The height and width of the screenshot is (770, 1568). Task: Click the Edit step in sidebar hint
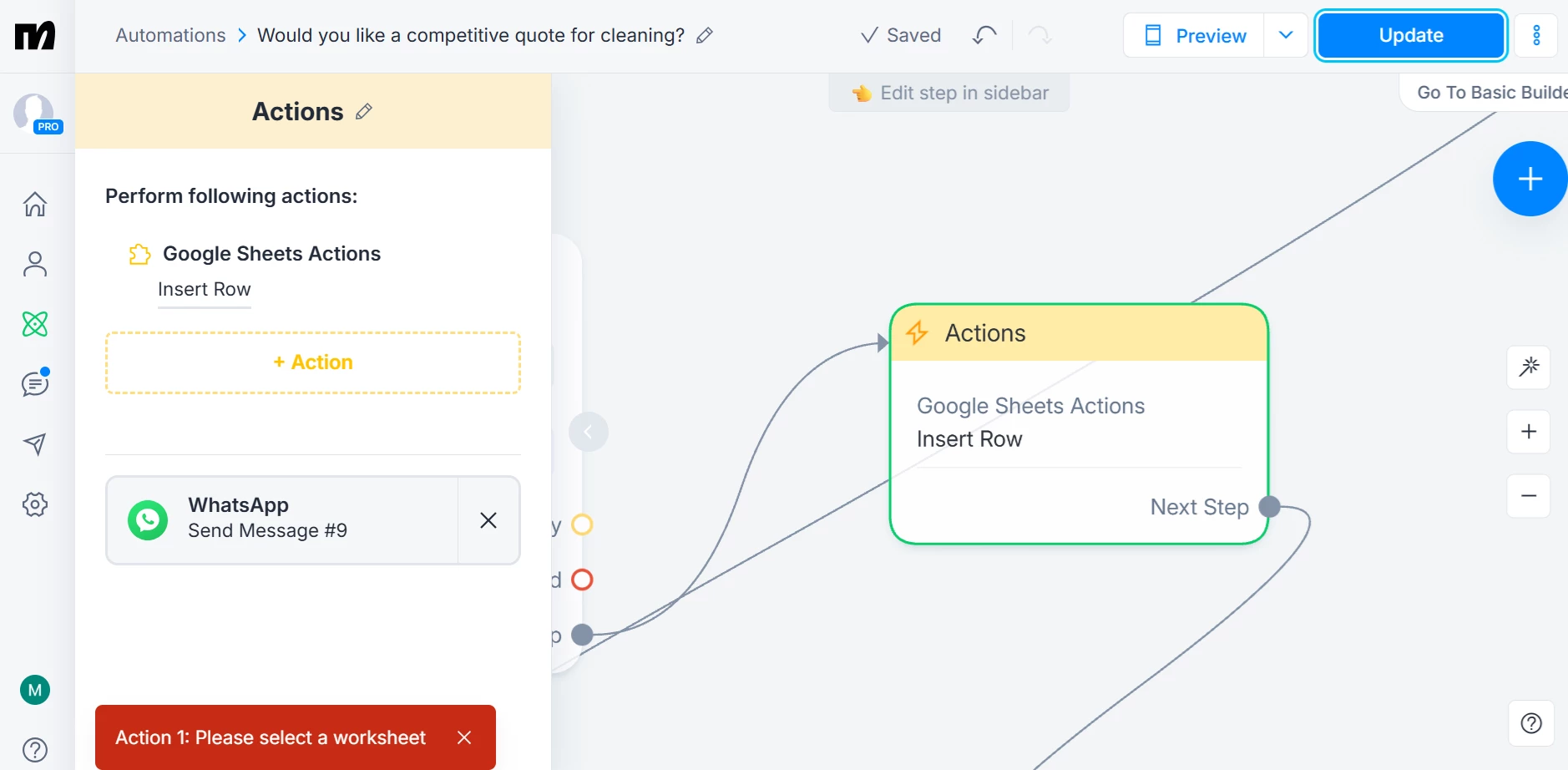(x=949, y=93)
